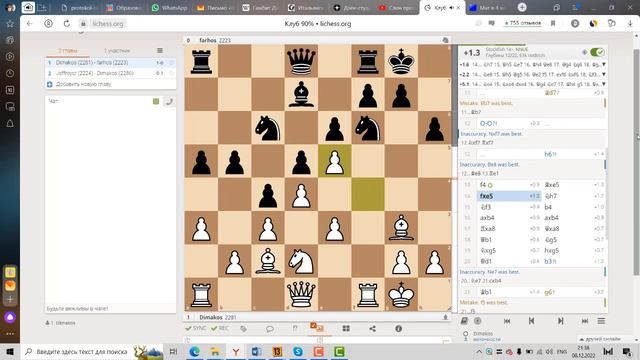The height and width of the screenshot is (360, 640).
Task: Select move 14 fxe5 in move list
Action: [x=509, y=196]
